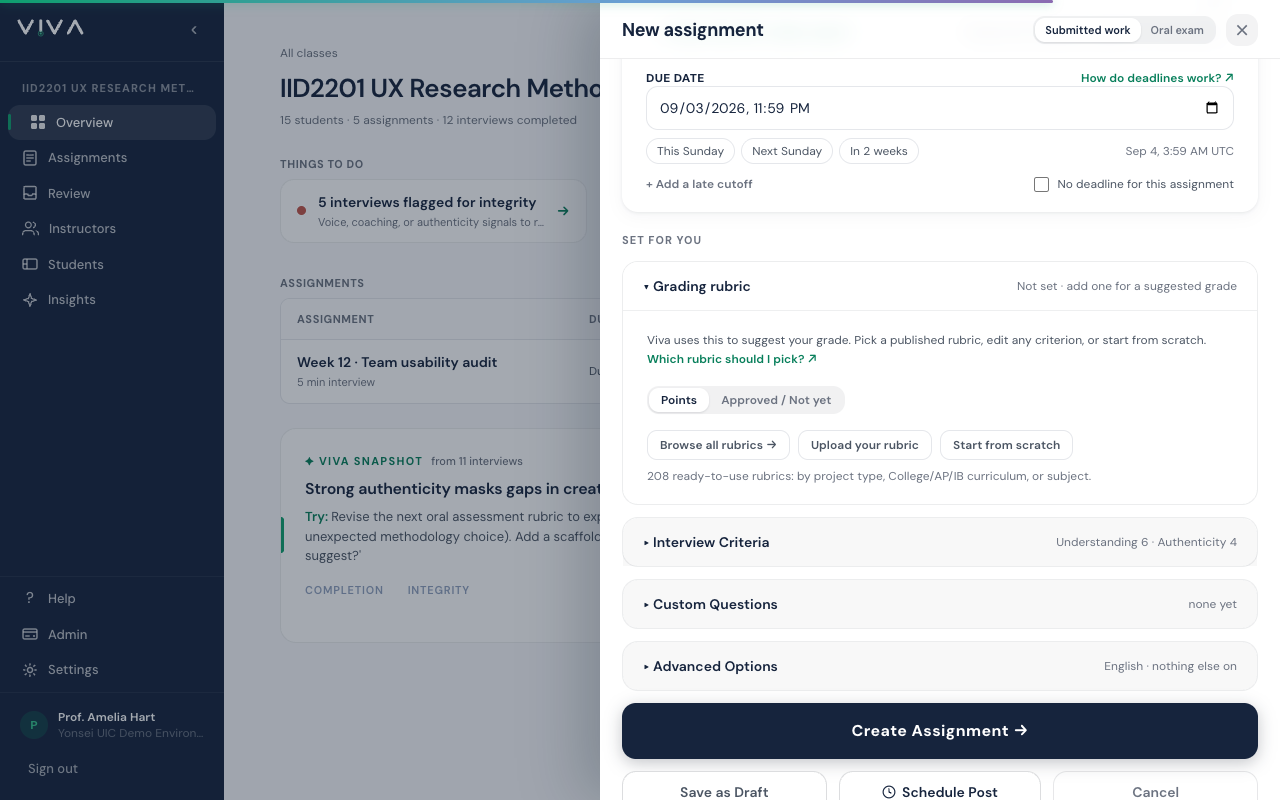The height and width of the screenshot is (800, 1280).
Task: Open the Which rubric should I pick link
Action: tap(732, 359)
